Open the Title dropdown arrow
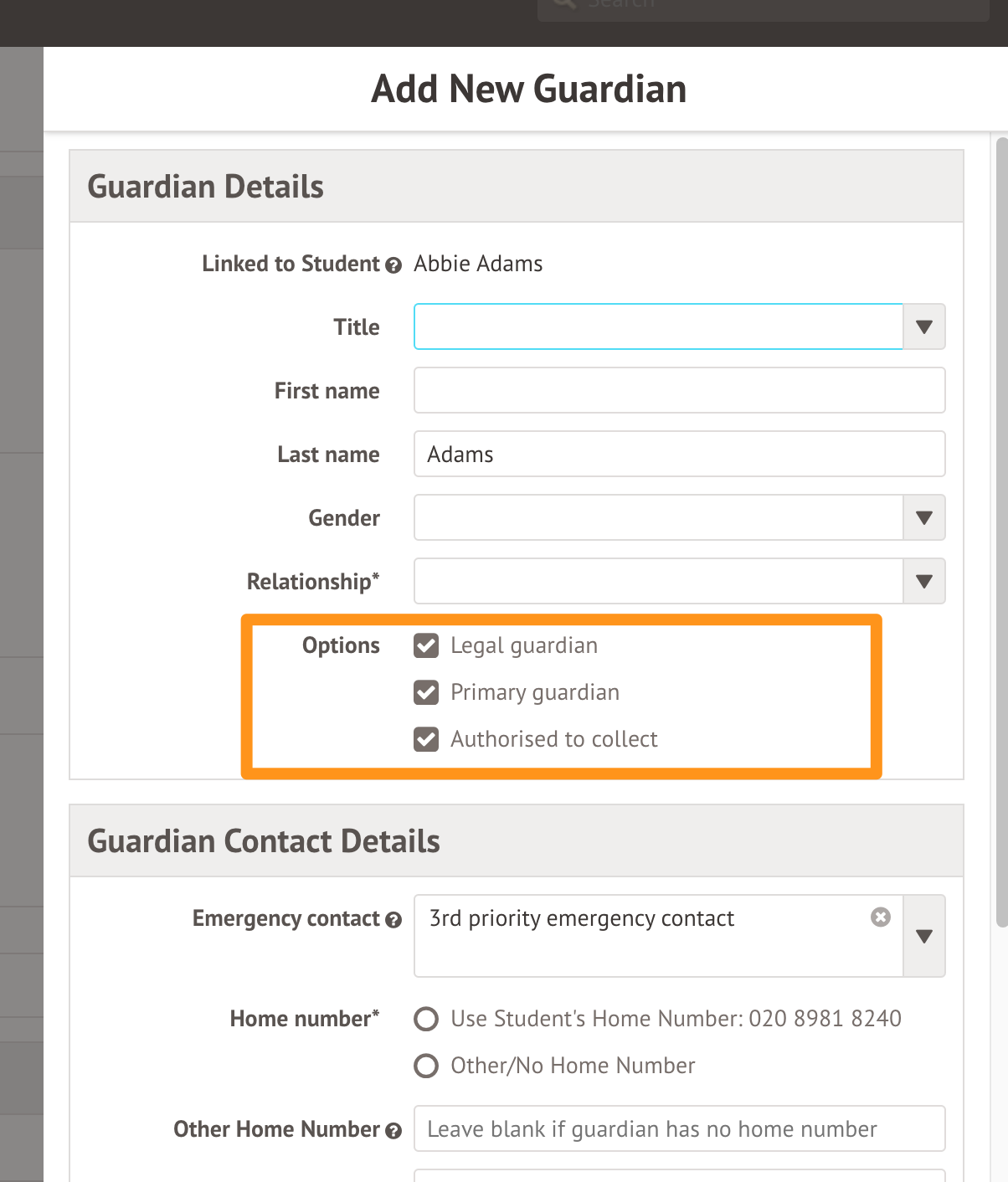The width and height of the screenshot is (1008, 1182). click(x=923, y=326)
